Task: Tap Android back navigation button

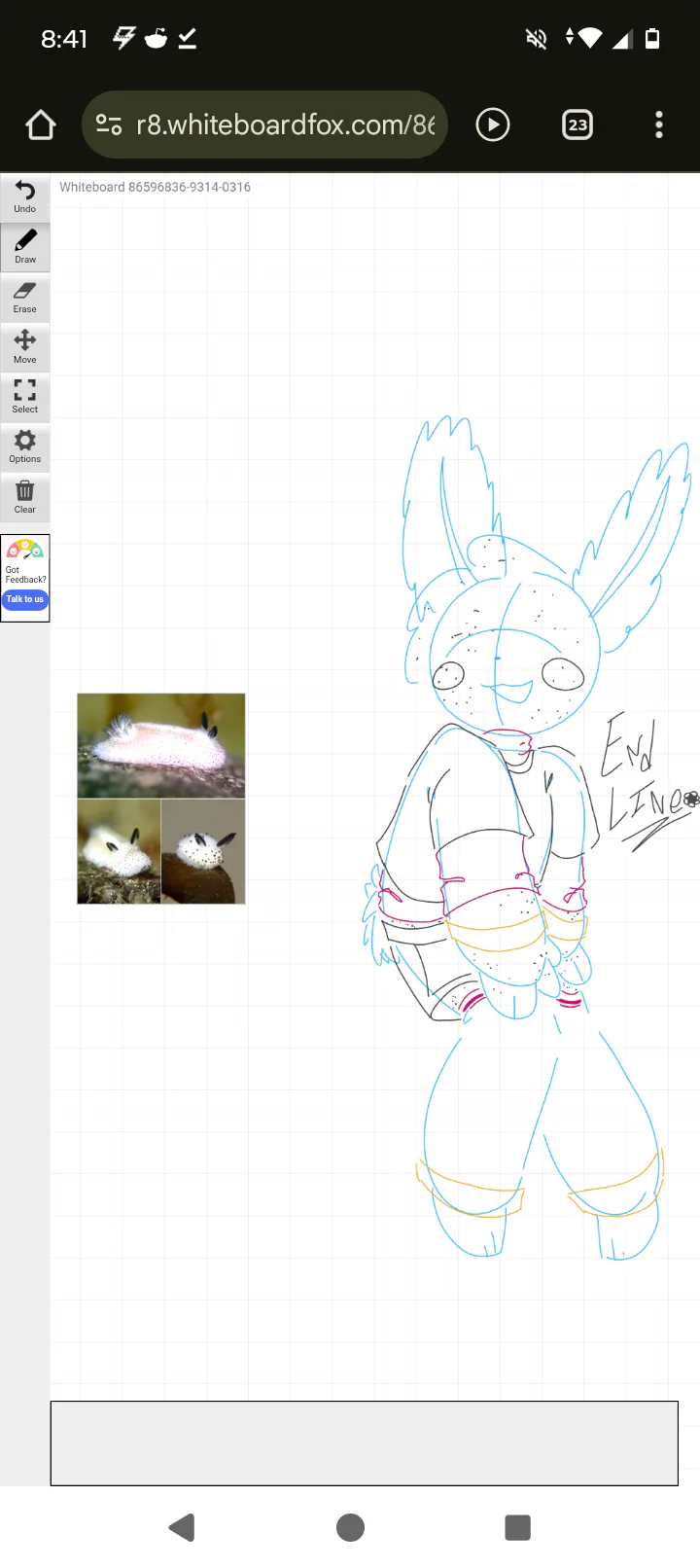Action: click(x=182, y=1527)
